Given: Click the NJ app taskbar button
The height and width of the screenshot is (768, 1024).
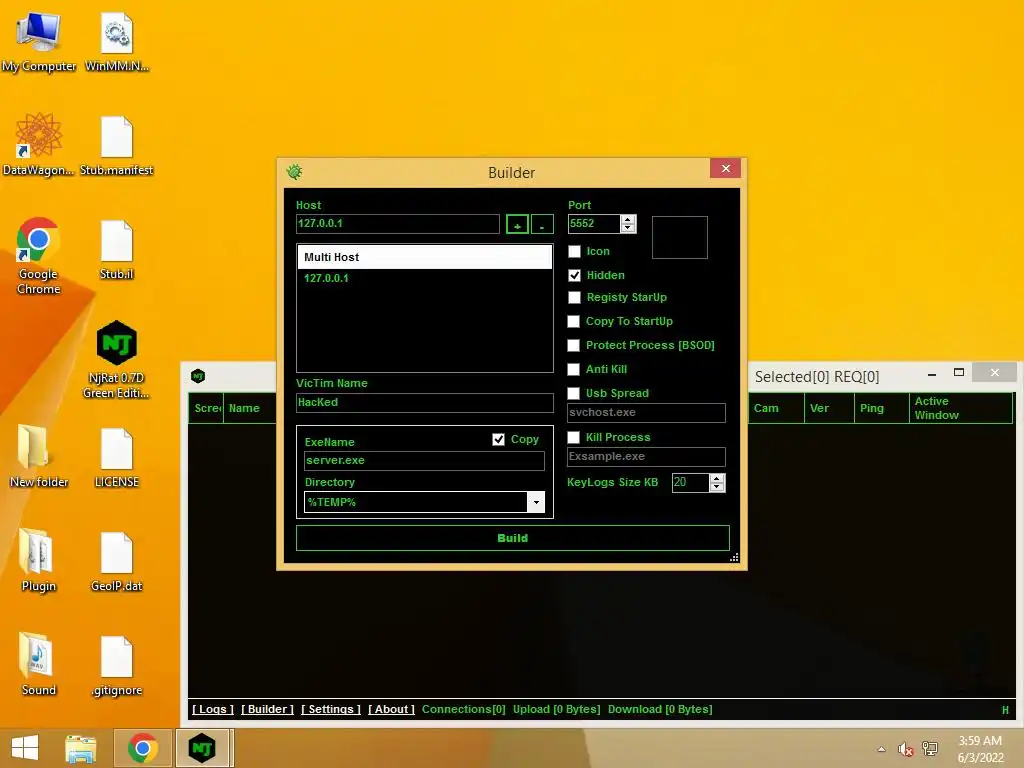Looking at the screenshot, I should point(202,748).
